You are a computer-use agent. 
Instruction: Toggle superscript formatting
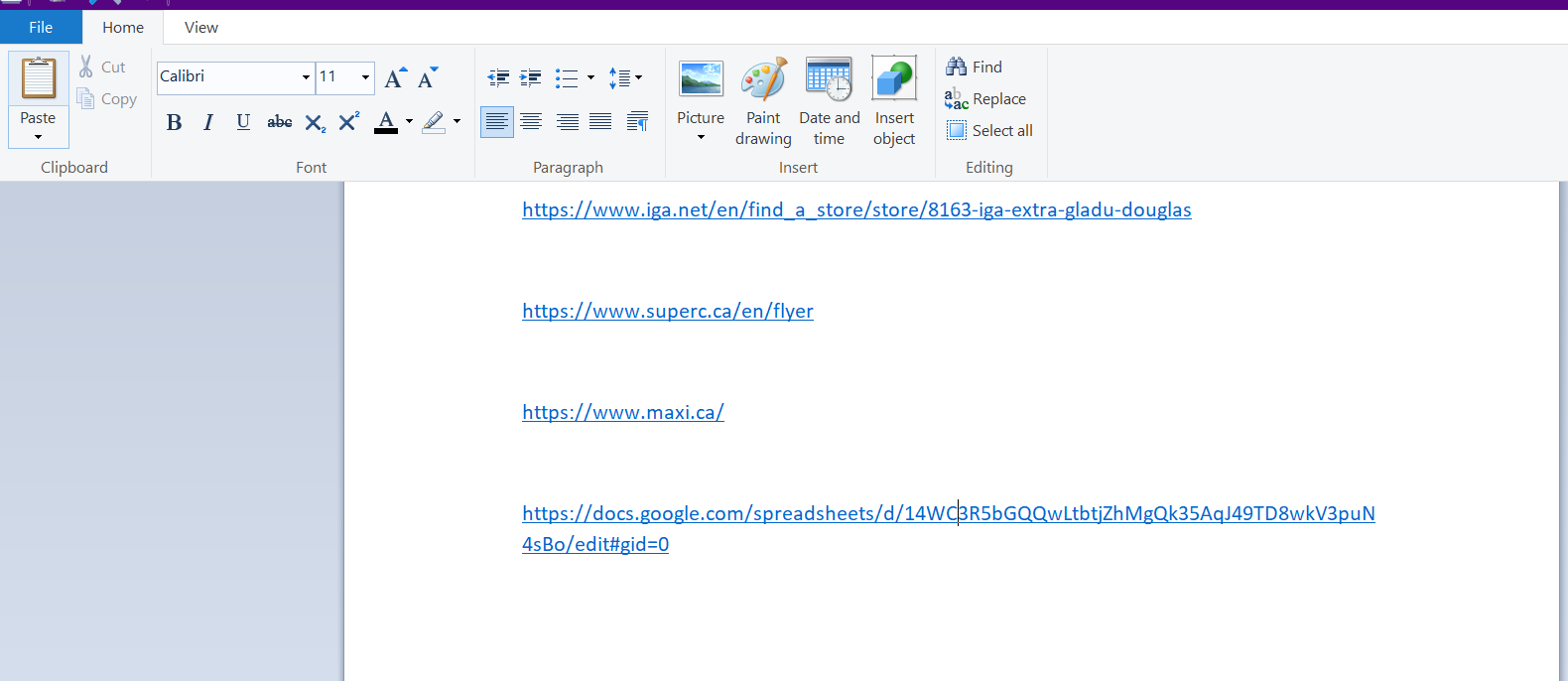[x=348, y=122]
